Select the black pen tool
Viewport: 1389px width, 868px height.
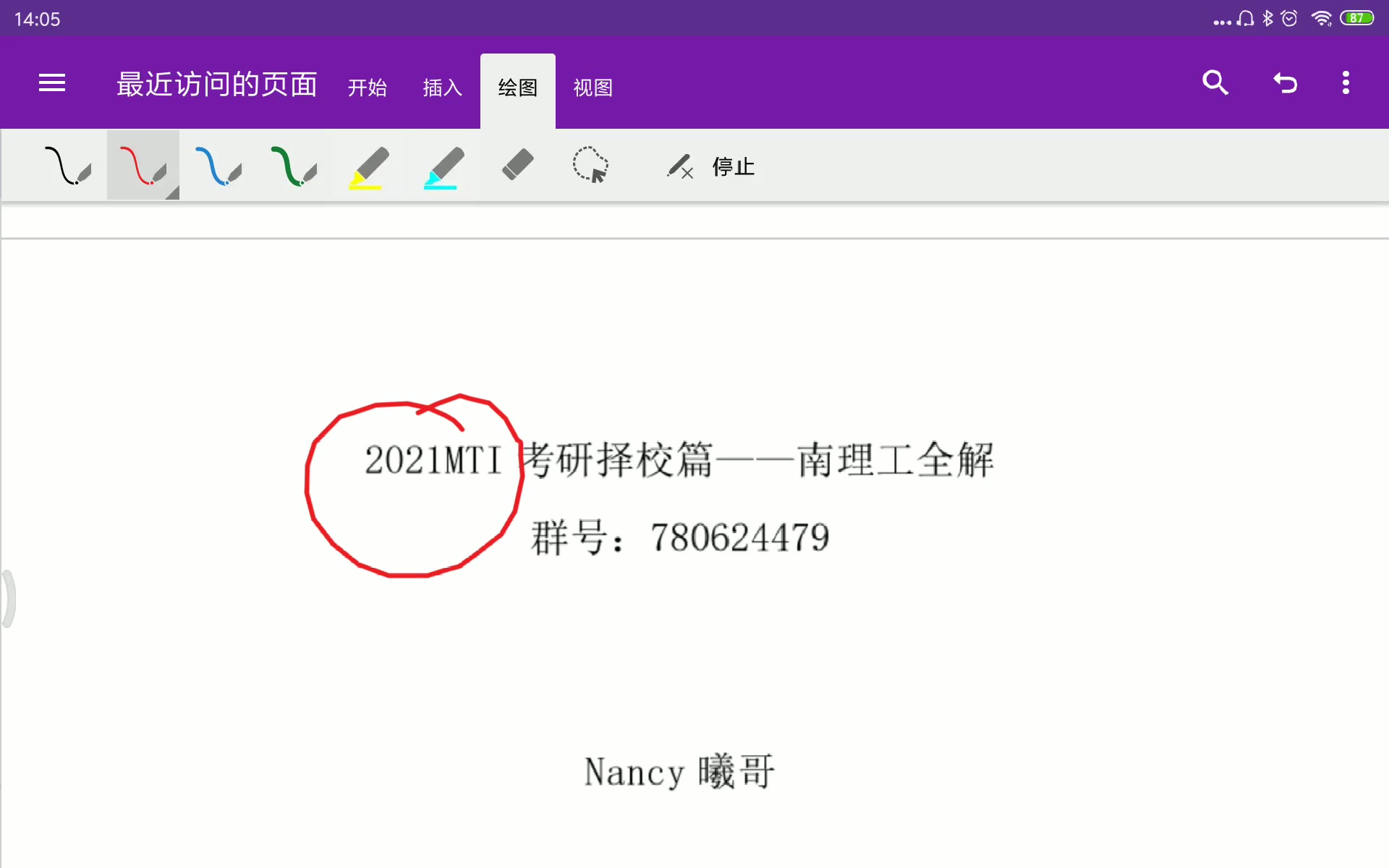(68, 166)
